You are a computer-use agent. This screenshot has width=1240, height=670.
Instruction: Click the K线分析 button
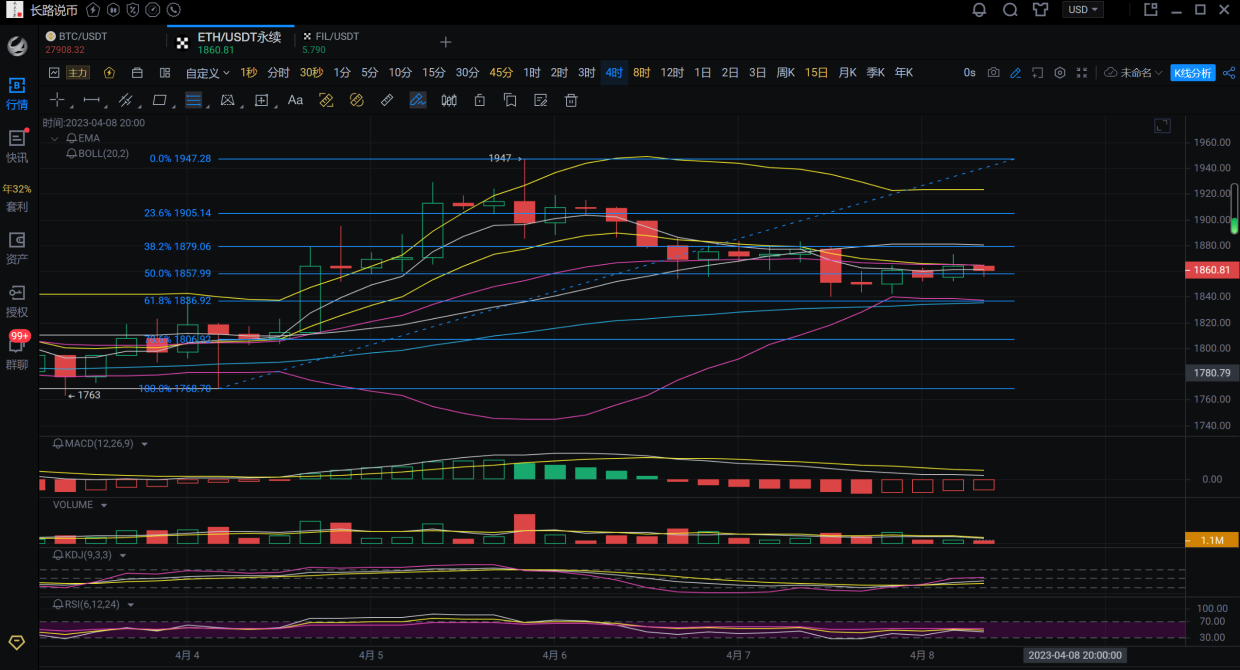click(x=1192, y=73)
